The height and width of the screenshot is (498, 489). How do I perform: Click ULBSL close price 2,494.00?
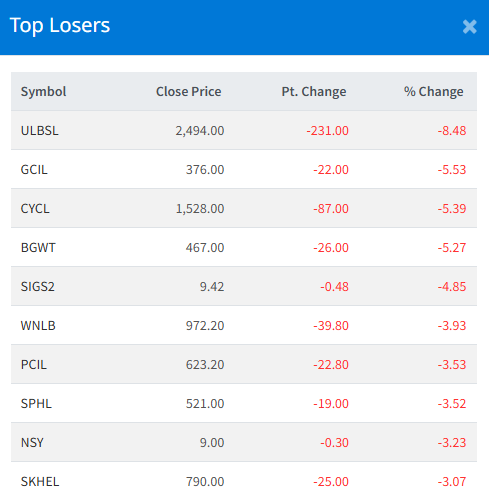click(200, 131)
